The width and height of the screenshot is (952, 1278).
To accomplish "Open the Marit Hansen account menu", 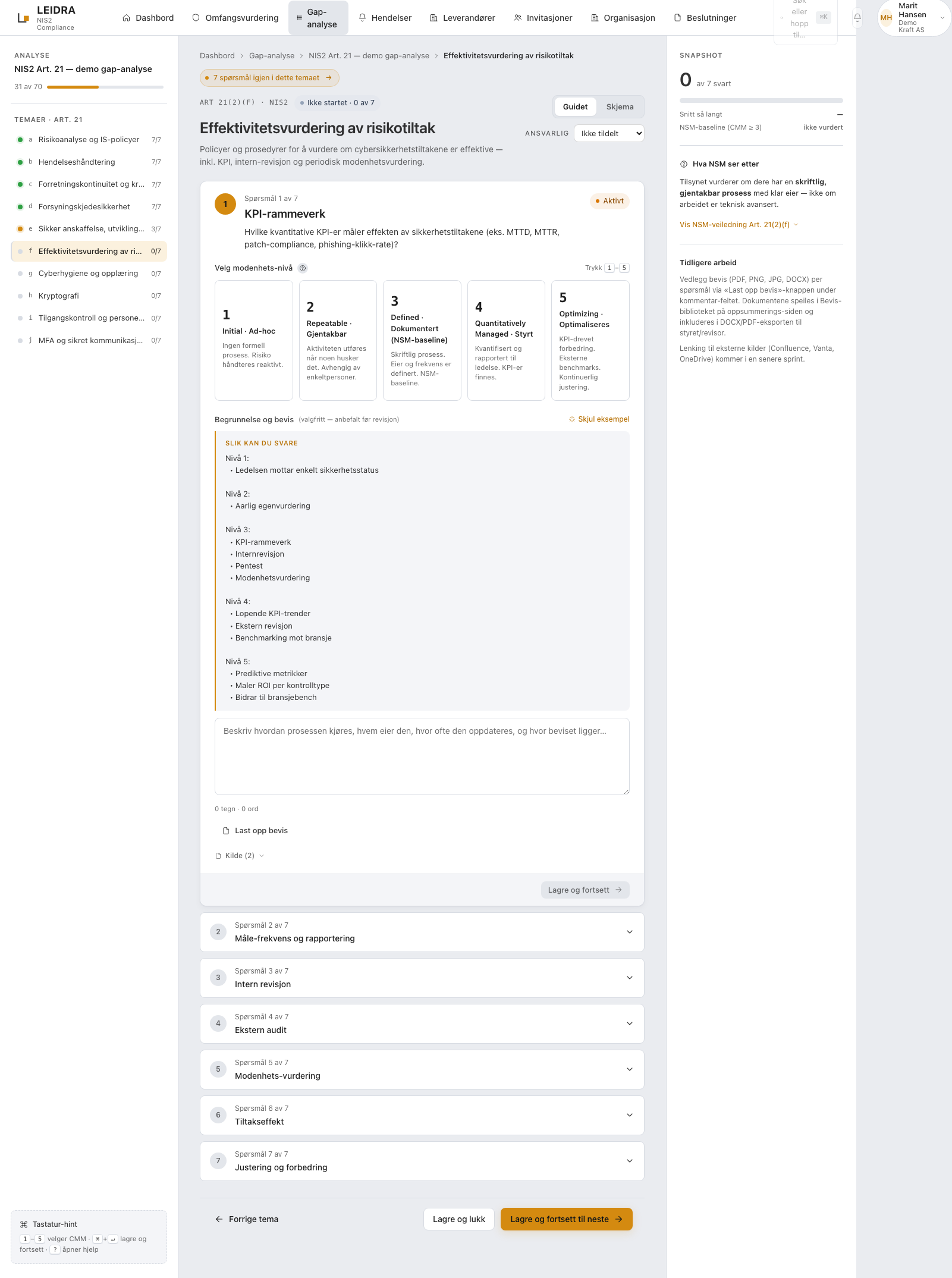I will [x=914, y=18].
